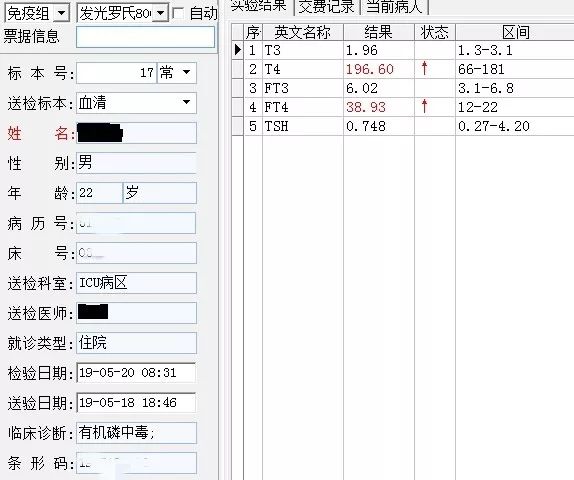Viewport: 574px width, 480px height.
Task: Click the 临床诊断 field
Action: (x=136, y=433)
